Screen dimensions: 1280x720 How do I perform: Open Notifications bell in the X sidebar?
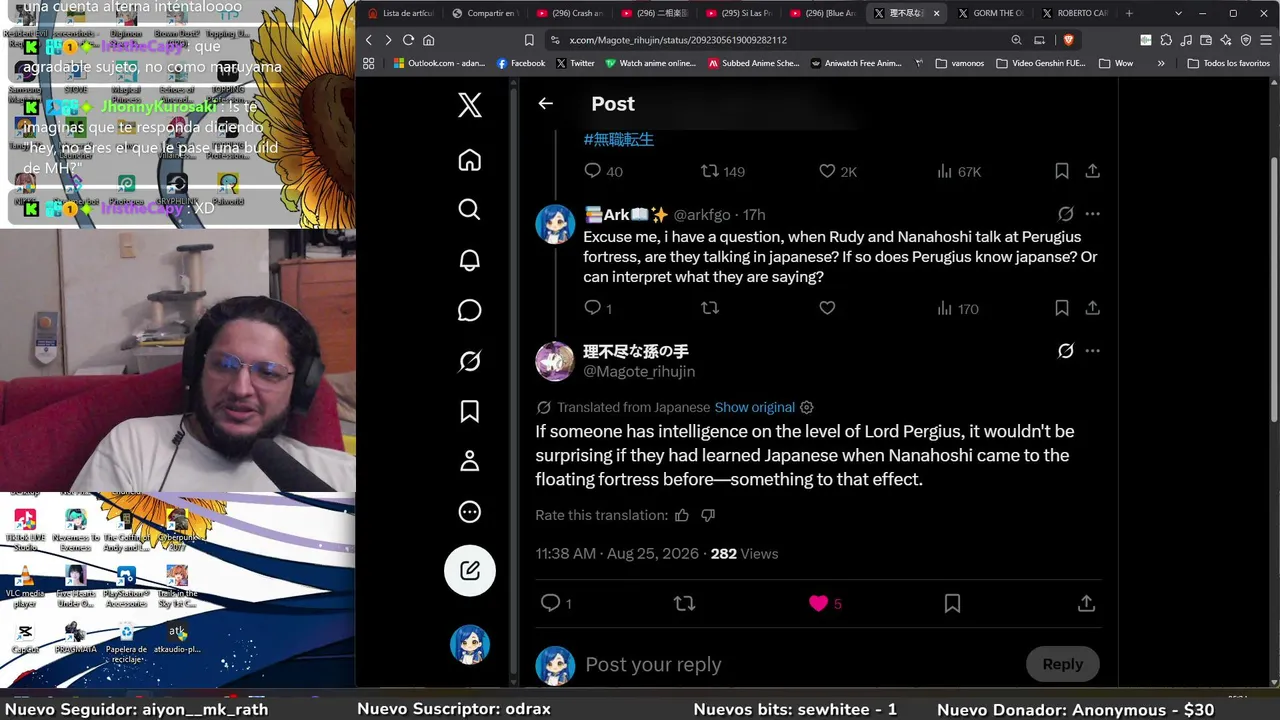pos(469,260)
